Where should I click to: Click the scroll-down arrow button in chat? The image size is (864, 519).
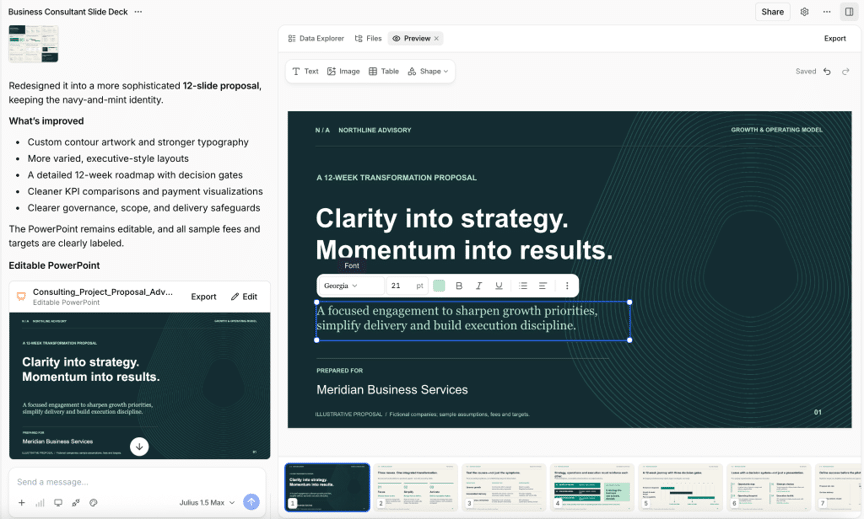click(x=139, y=446)
